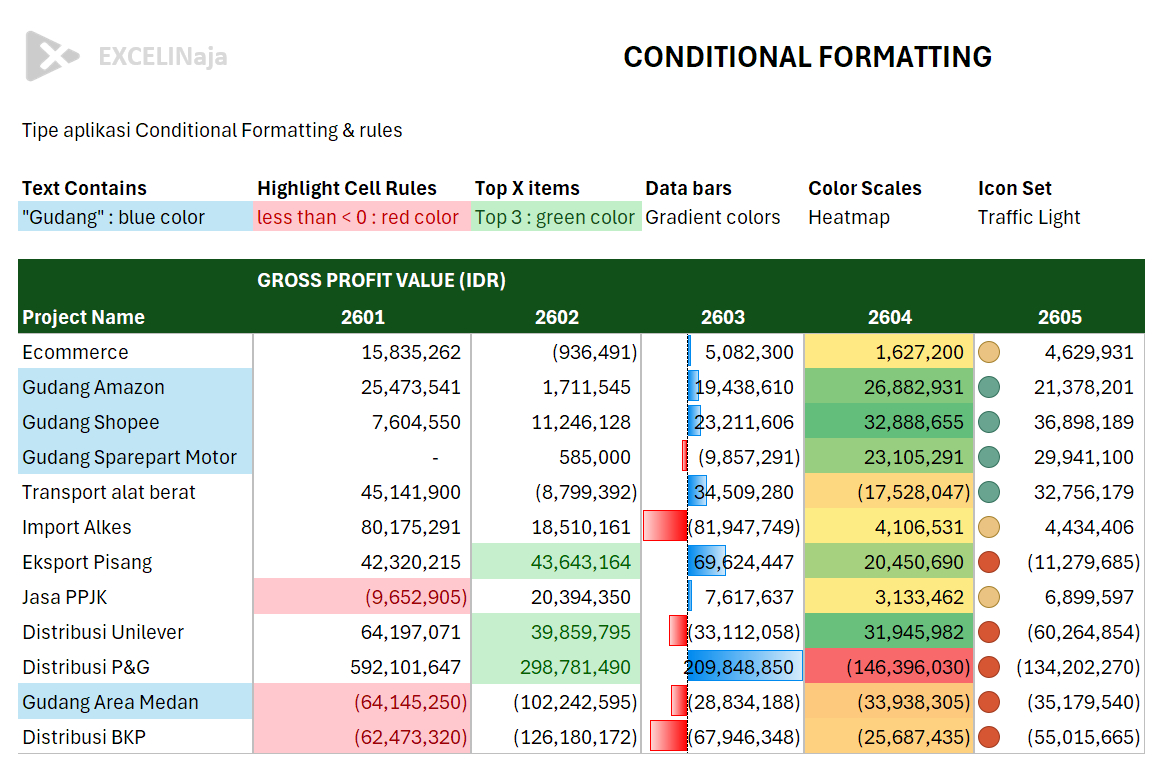The height and width of the screenshot is (763, 1156).
Task: Select the cell (134,202,270) in 2605
Action: coord(1059,667)
